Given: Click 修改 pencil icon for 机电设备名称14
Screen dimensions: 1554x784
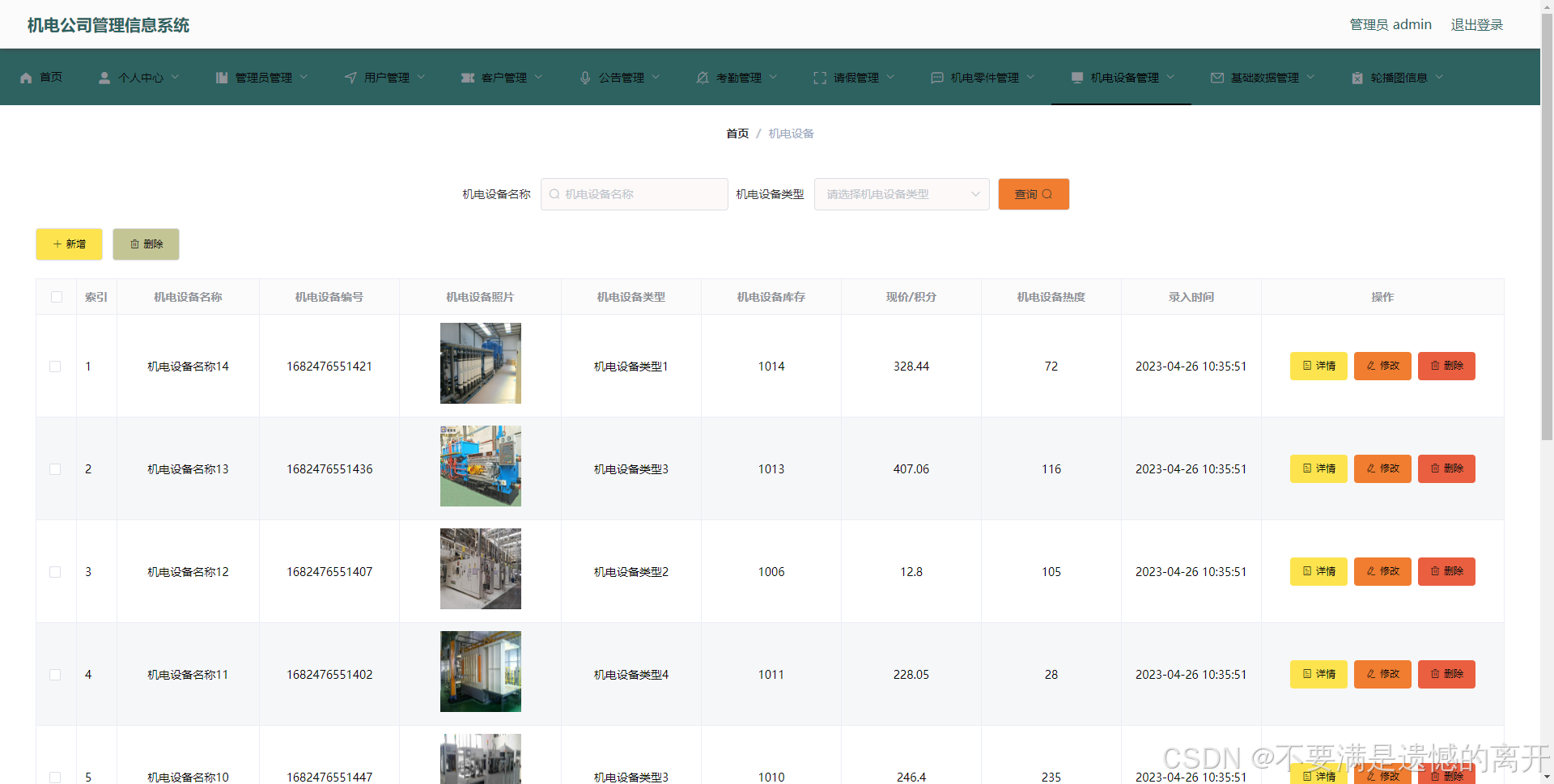Looking at the screenshot, I should click(x=1371, y=366).
